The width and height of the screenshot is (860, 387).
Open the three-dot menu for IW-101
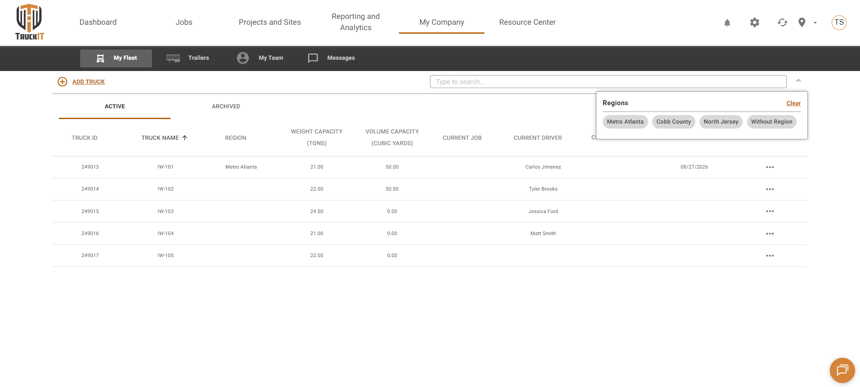point(770,167)
